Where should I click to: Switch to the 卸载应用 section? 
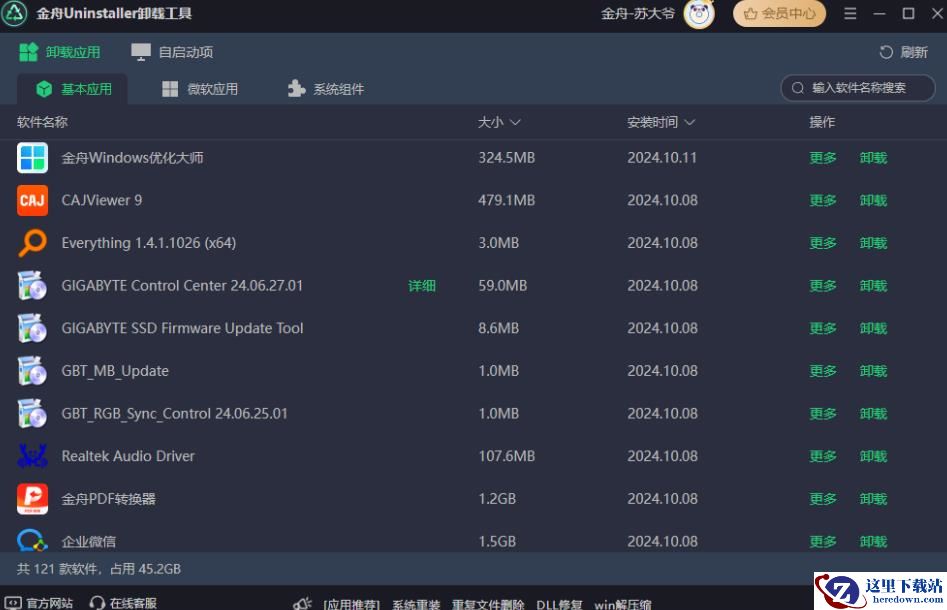pos(59,53)
